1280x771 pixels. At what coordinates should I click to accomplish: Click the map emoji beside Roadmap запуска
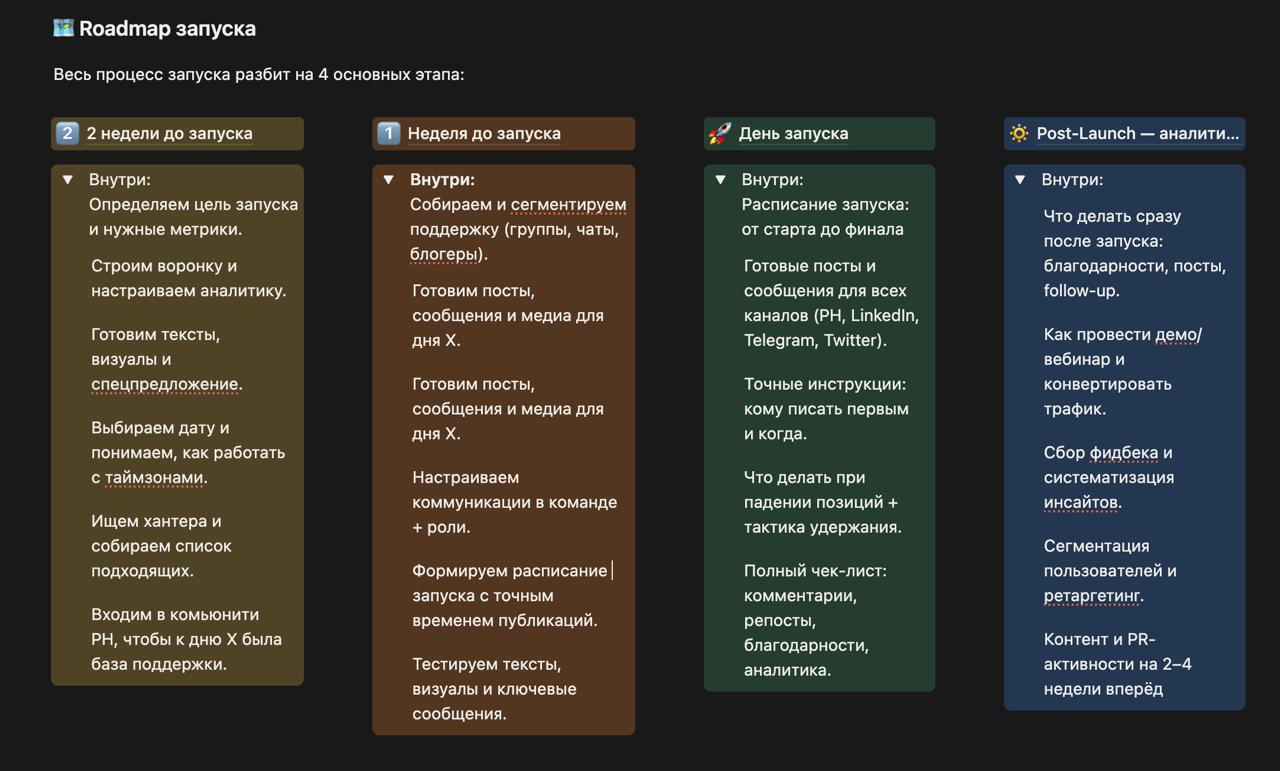[63, 28]
